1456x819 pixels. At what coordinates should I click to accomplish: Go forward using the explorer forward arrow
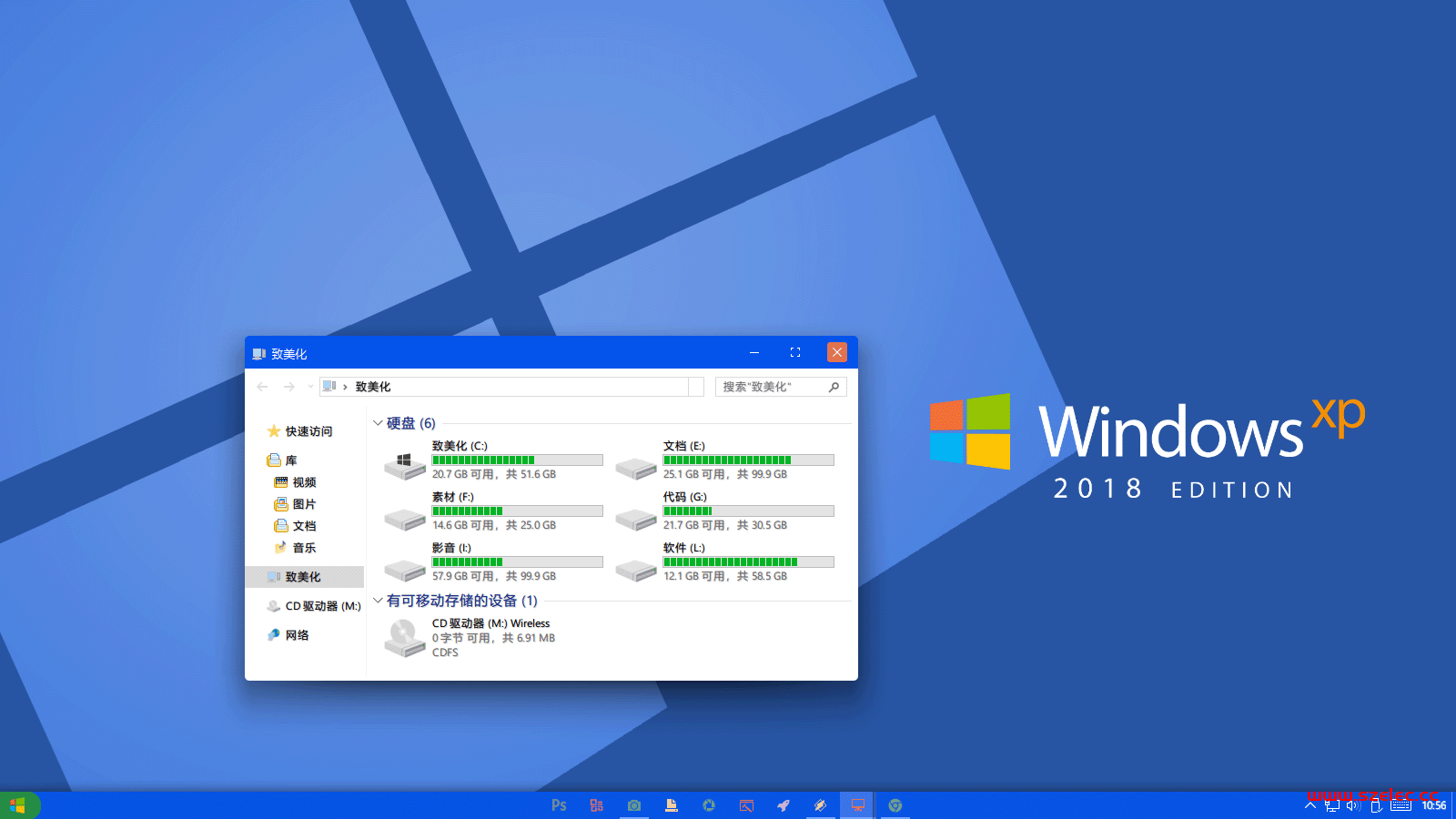click(x=288, y=387)
